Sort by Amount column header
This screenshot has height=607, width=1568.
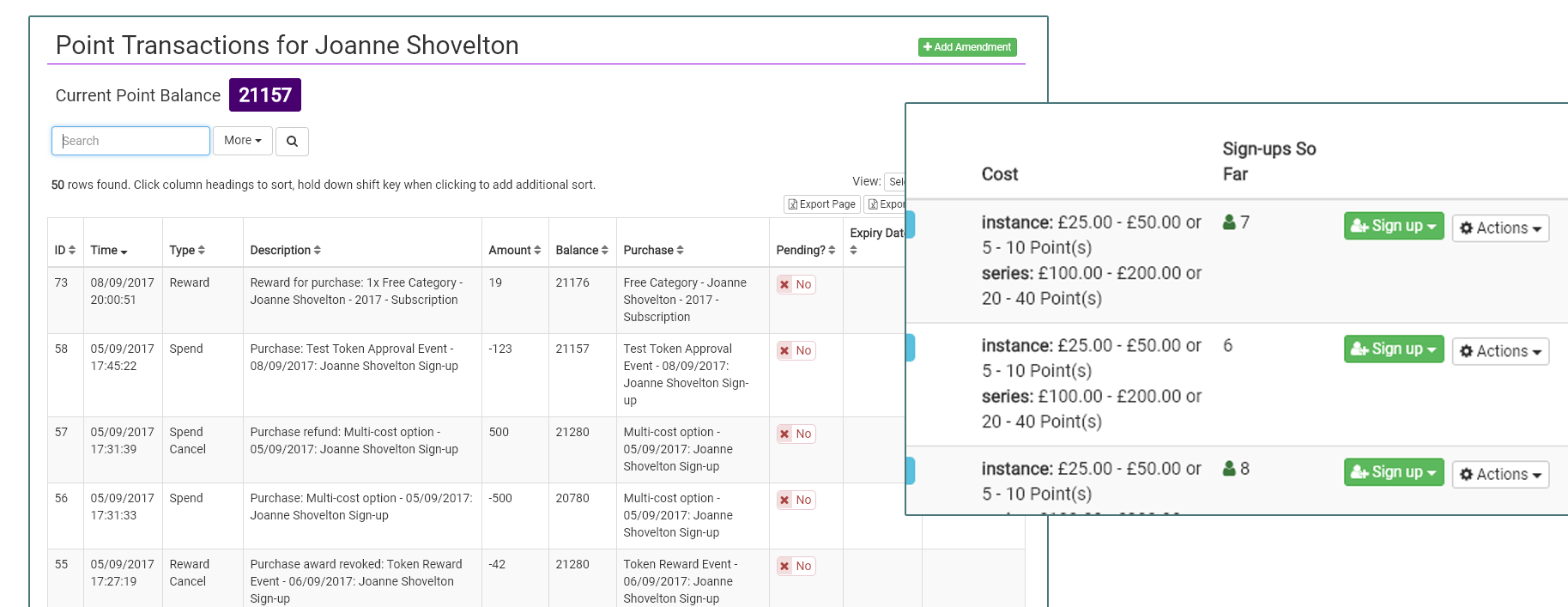514,250
